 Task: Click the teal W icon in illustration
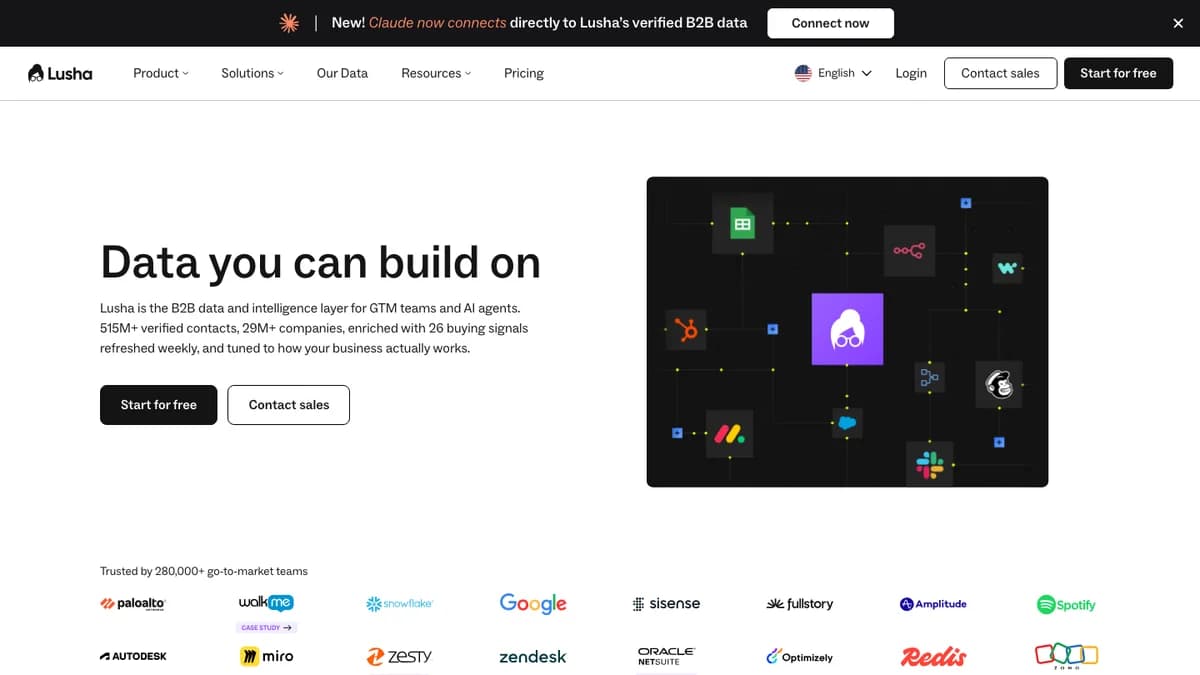[x=1008, y=268]
